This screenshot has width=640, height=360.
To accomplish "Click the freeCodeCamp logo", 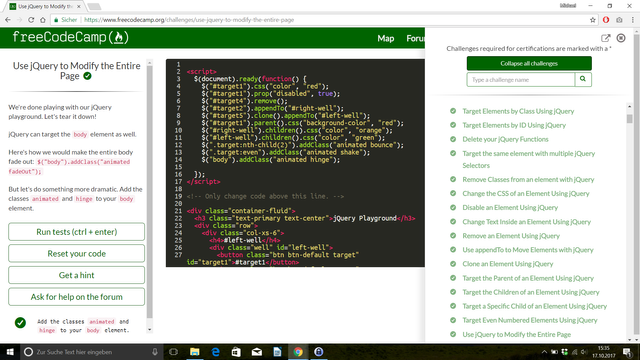I will (x=71, y=37).
